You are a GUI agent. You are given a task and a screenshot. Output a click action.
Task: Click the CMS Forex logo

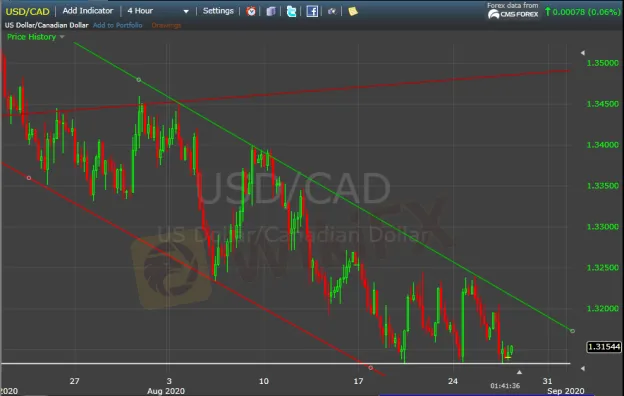click(x=513, y=14)
